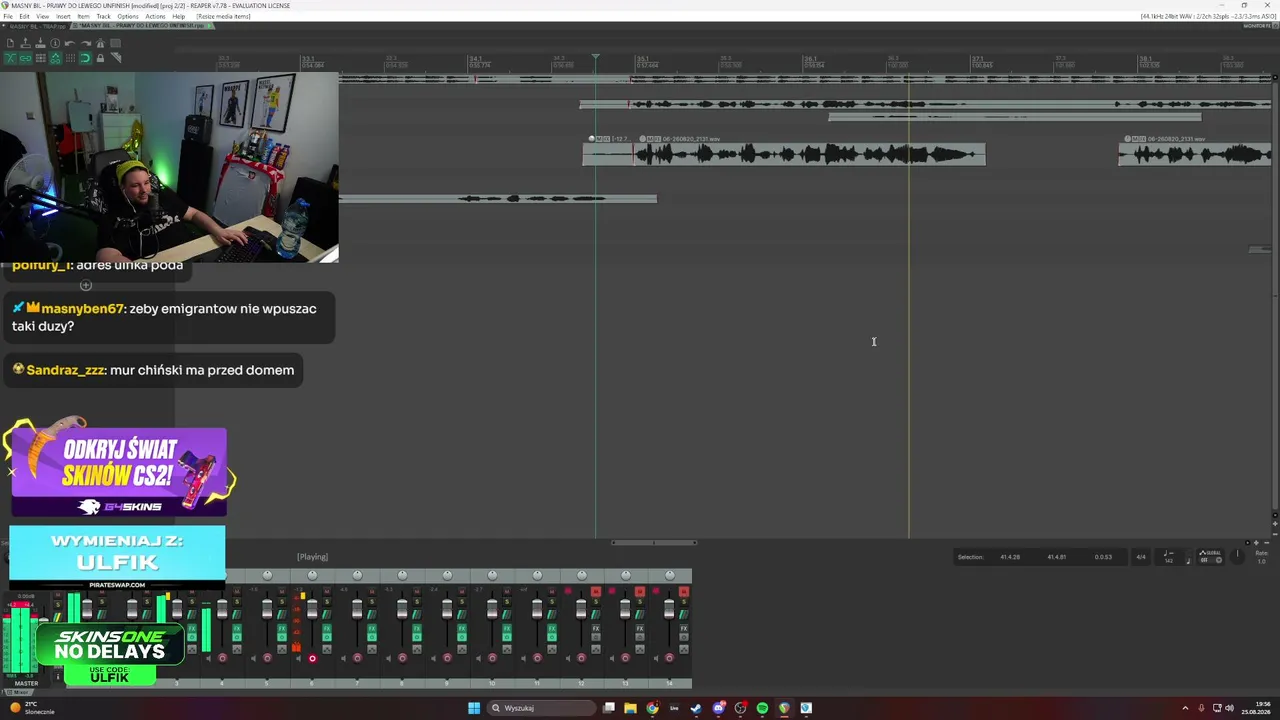The image size is (1280, 720).
Task: Arm mixer track 8 for recording
Action: (x=402, y=658)
